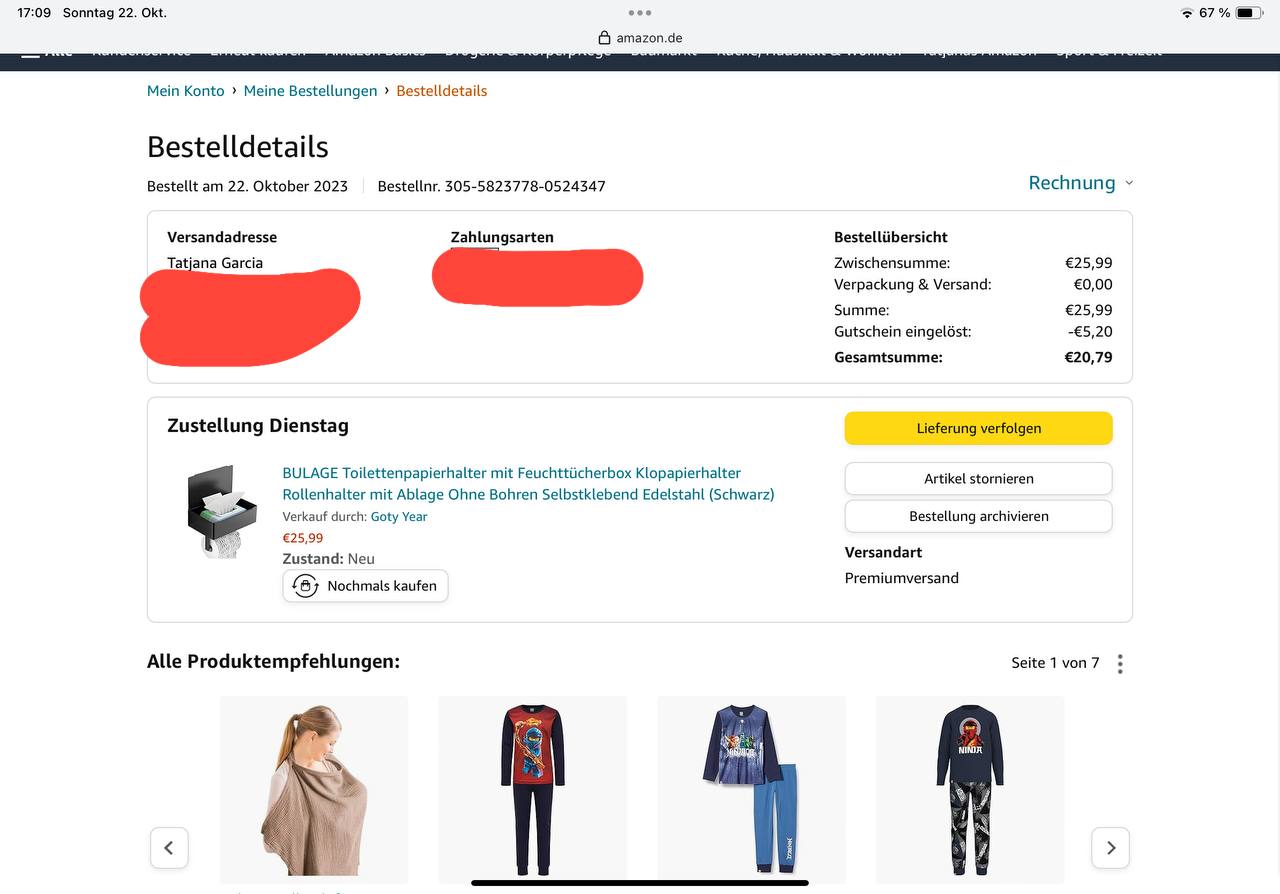Tap the padlock icon beside amazon.de

point(604,38)
